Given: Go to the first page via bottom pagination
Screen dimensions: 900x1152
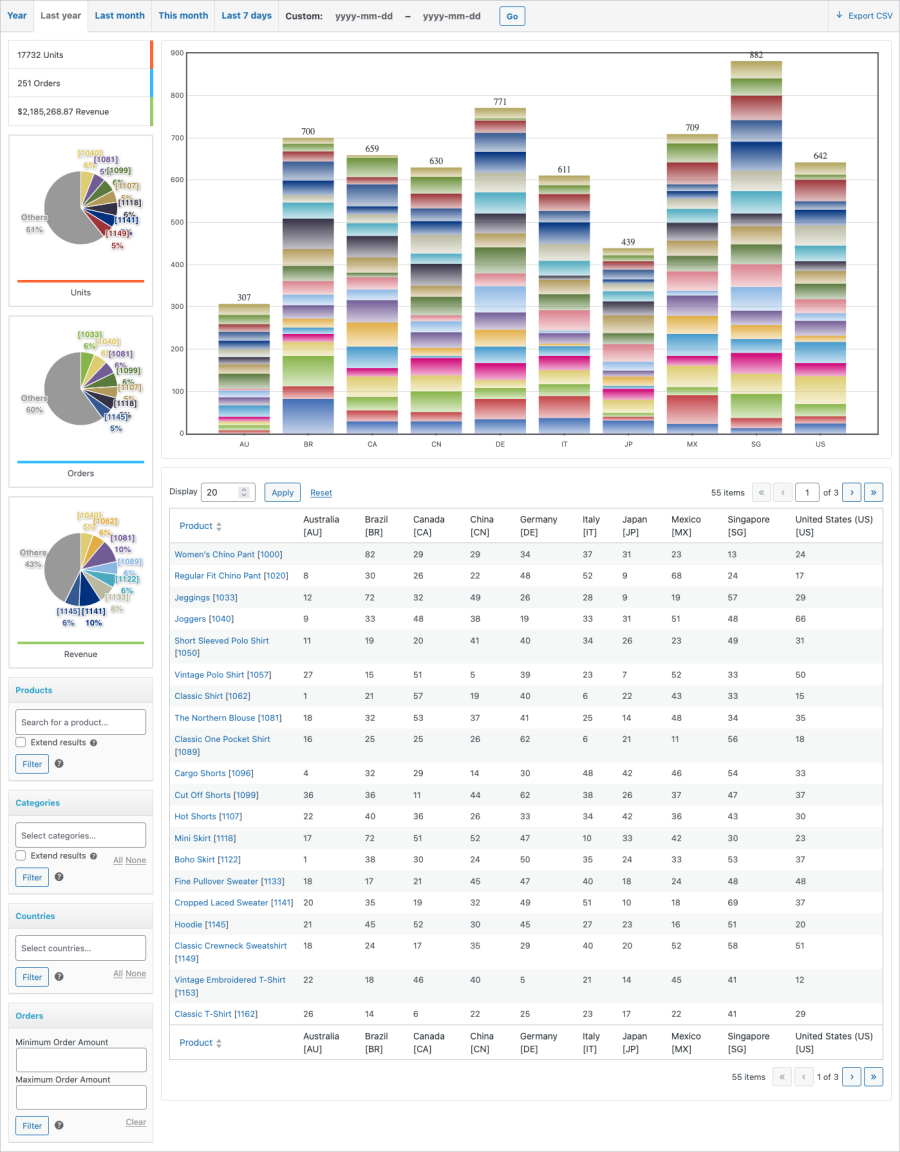Looking at the screenshot, I should tap(781, 1077).
